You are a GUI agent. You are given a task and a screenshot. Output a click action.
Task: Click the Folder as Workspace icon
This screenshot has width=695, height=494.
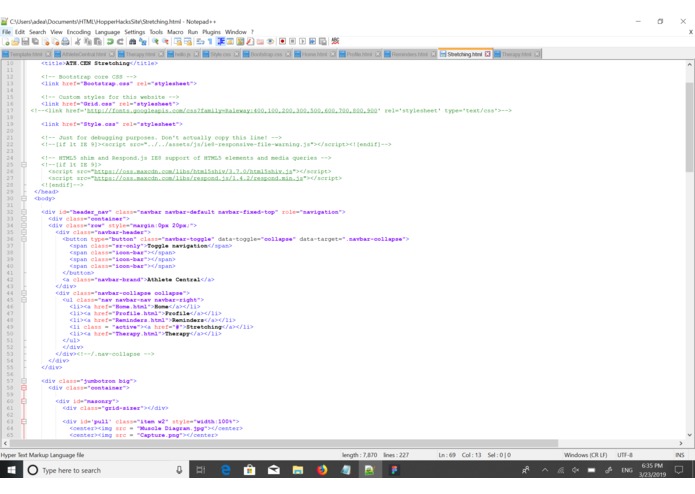coord(260,42)
